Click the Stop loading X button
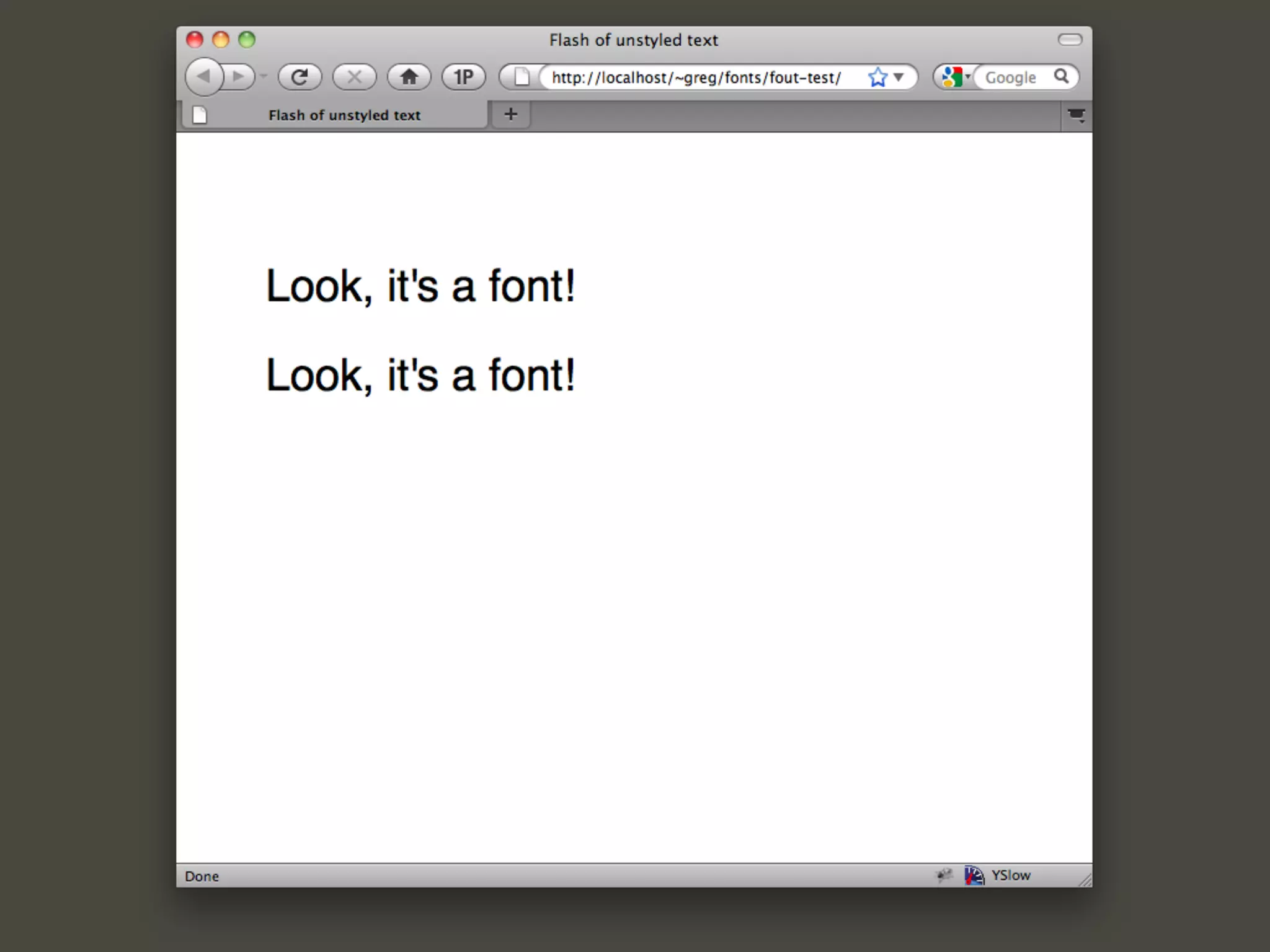The image size is (1270, 952). click(x=354, y=77)
